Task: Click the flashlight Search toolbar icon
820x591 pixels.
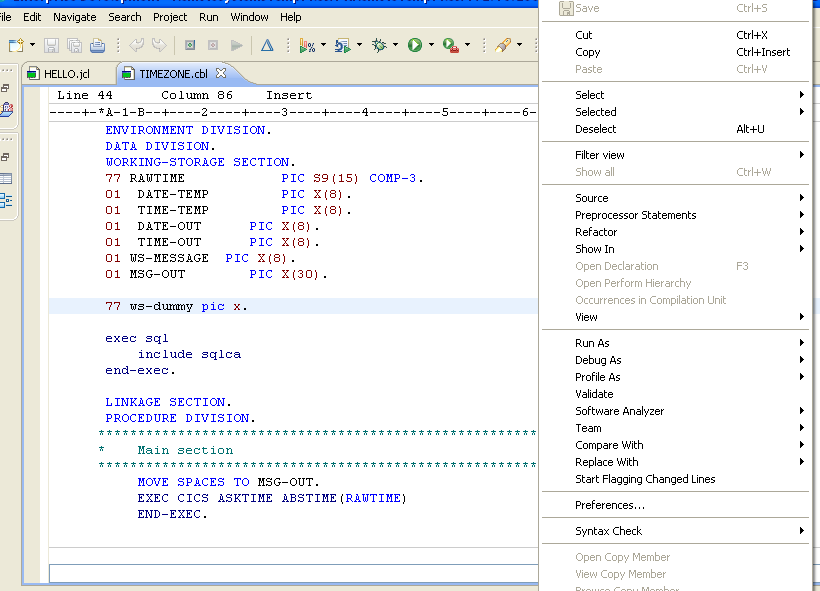Action: (503, 46)
